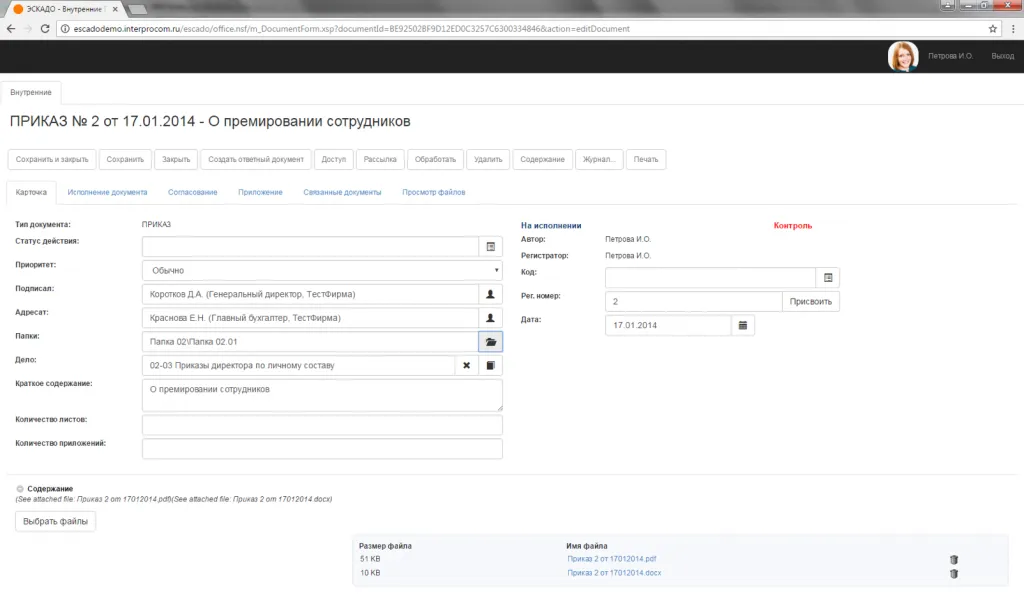Image resolution: width=1024 pixels, height=615 pixels.
Task: Open the Дело book picker icon
Action: coord(490,366)
